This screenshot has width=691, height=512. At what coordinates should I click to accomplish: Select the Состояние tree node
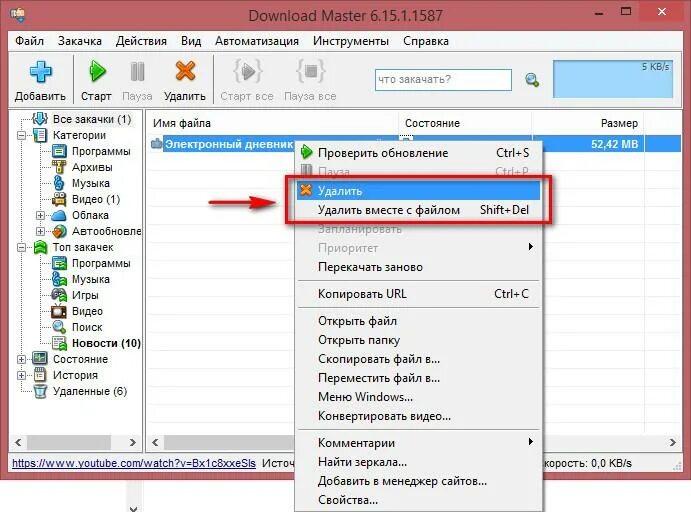point(80,360)
